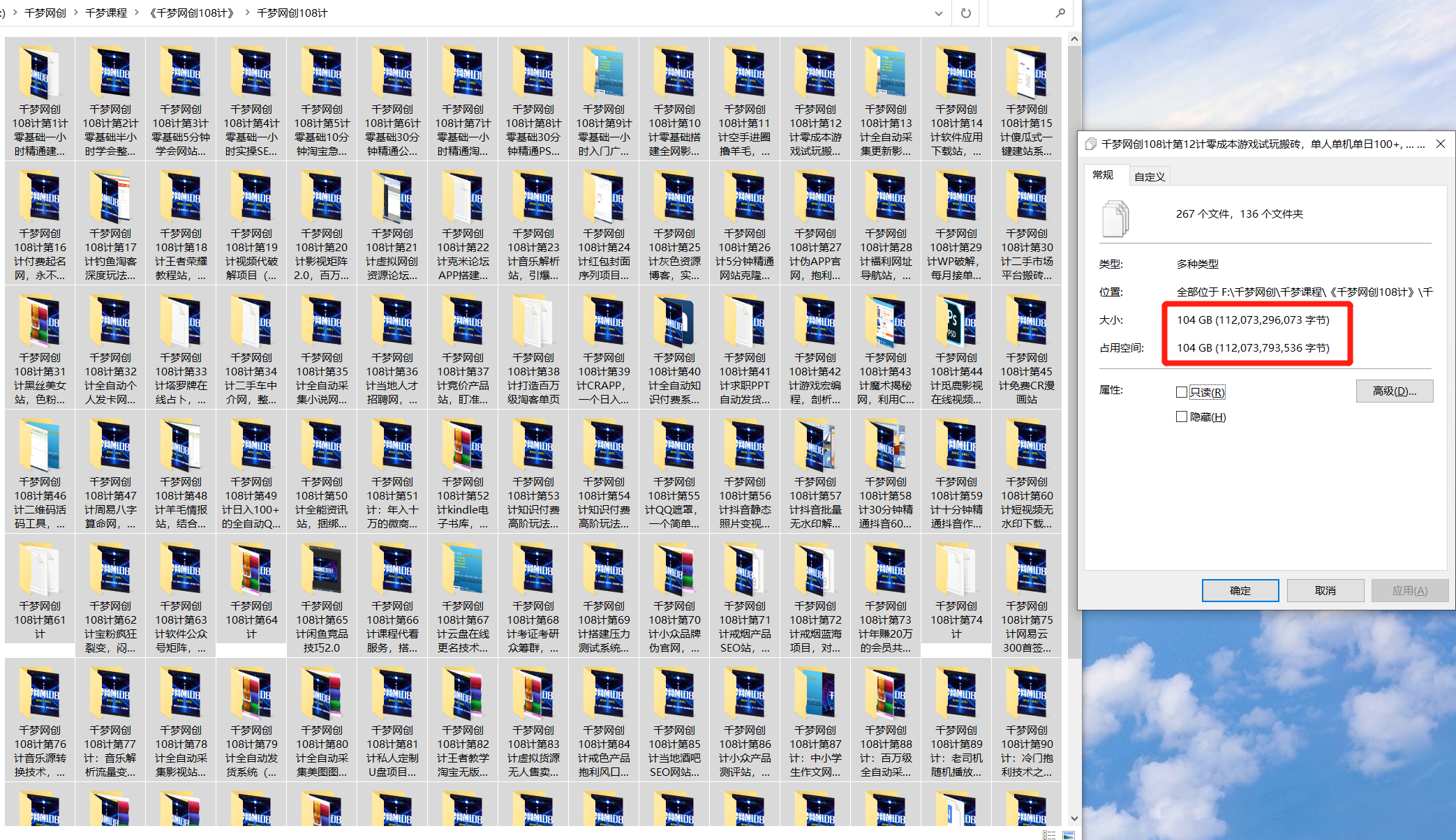Click the search magnifier icon
This screenshot has width=1456, height=840.
pos(1060,13)
